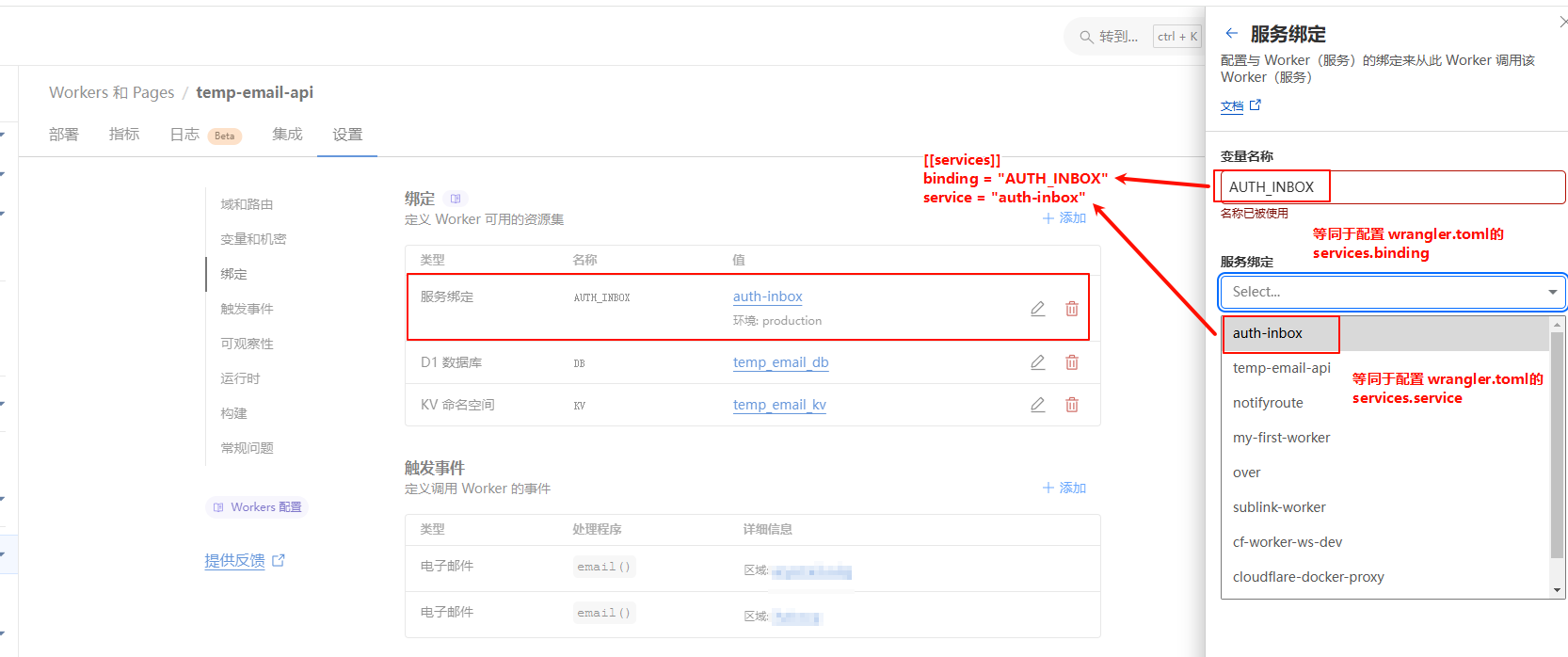Choose auth-inbox from the service list
1568x657 pixels.
[1268, 333]
